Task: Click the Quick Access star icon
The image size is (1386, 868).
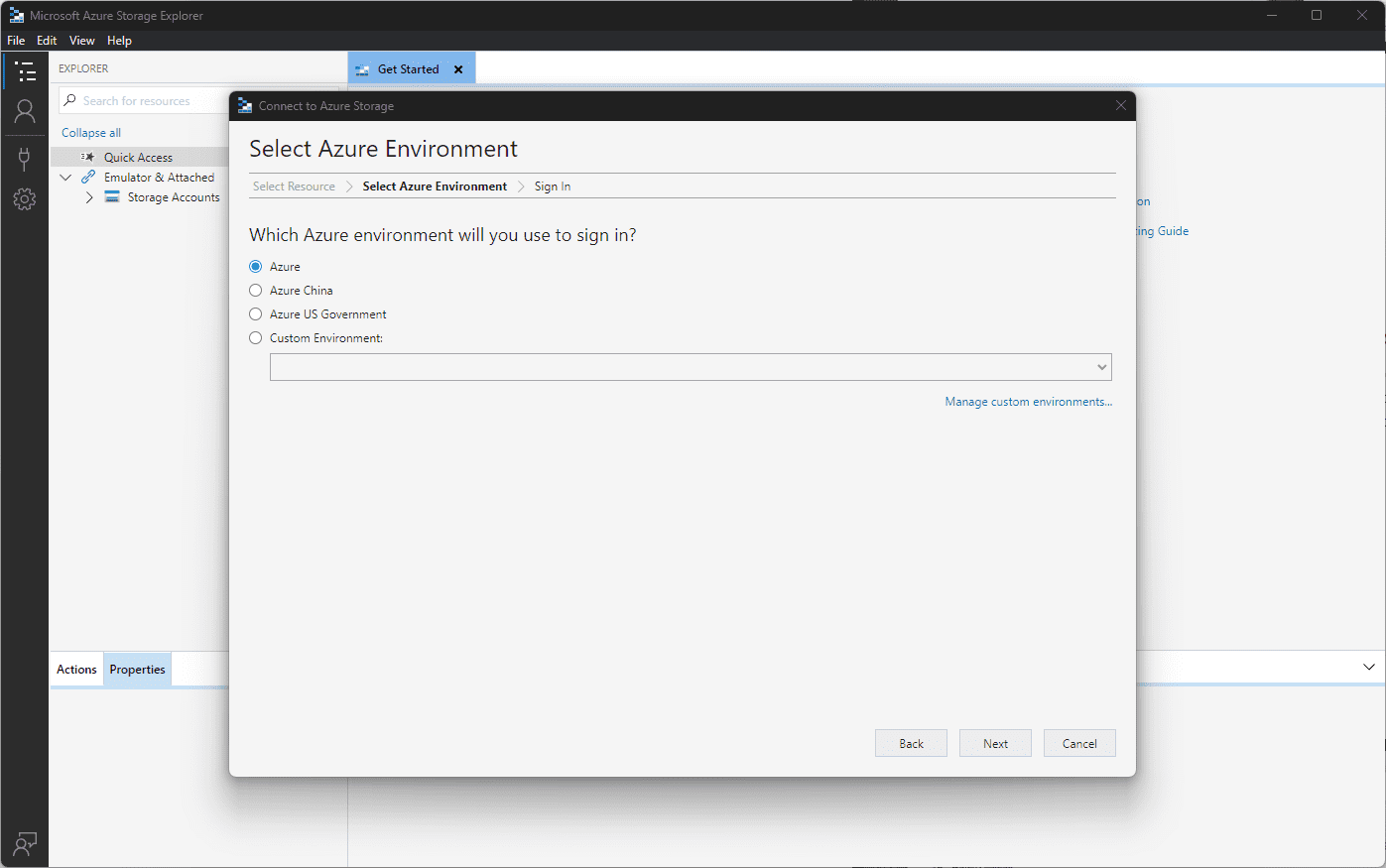Action: tap(88, 157)
